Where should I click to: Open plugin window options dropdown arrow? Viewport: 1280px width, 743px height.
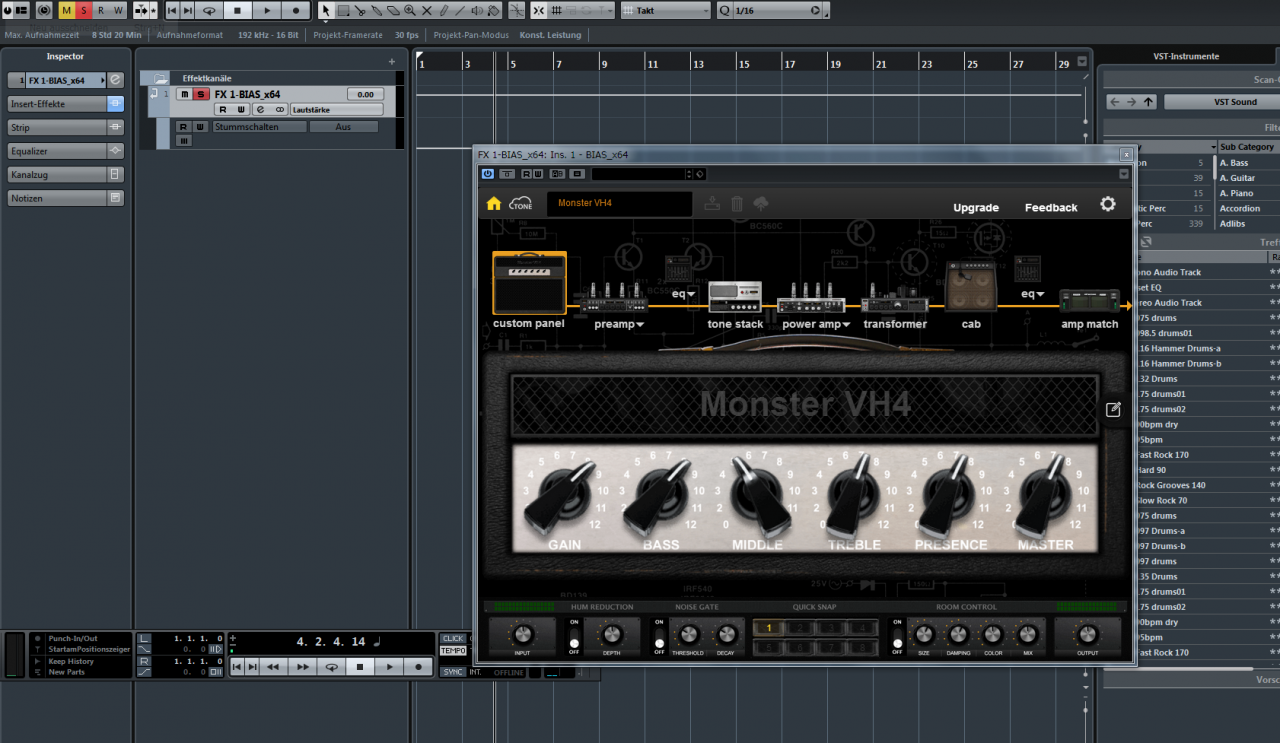point(1123,174)
